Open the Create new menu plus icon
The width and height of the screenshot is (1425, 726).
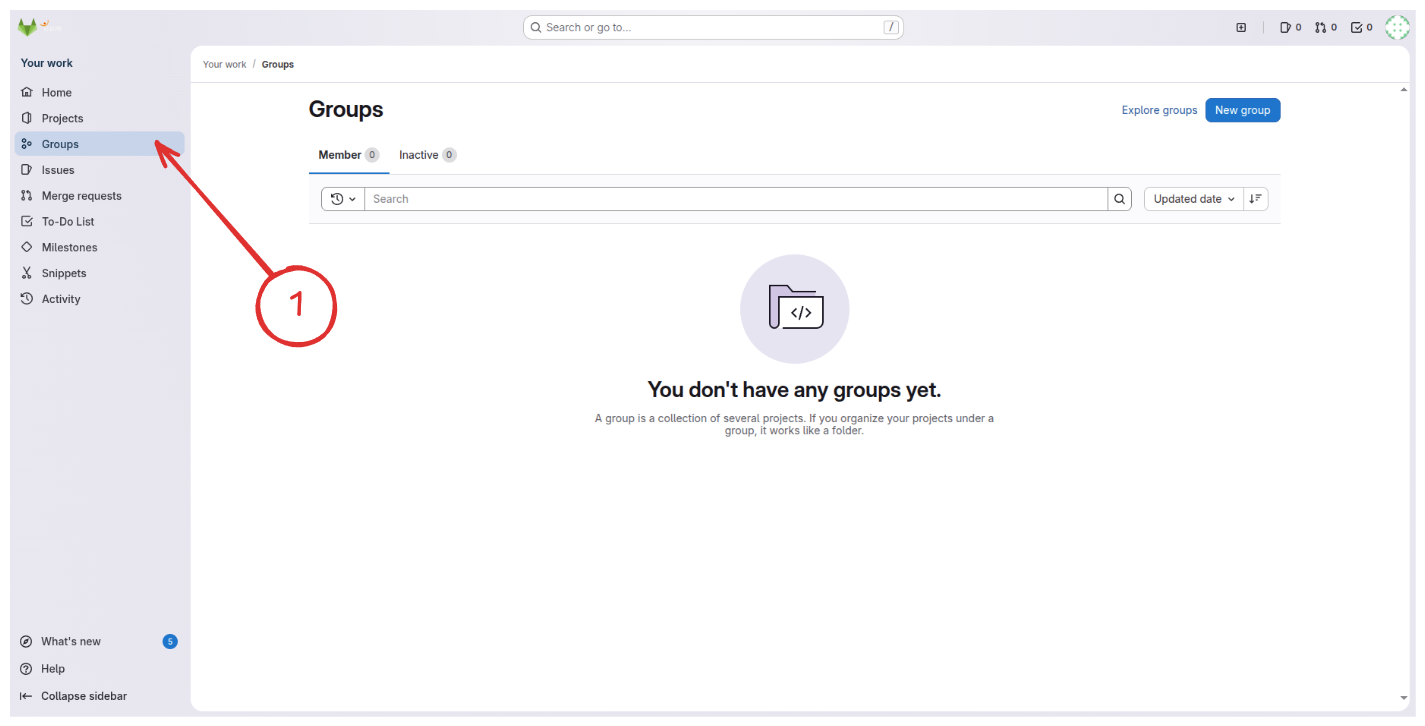(1240, 27)
